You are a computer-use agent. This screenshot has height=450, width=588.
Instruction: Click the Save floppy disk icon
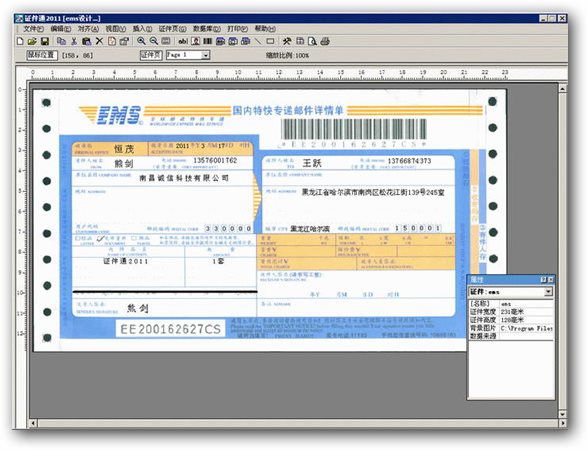point(45,41)
